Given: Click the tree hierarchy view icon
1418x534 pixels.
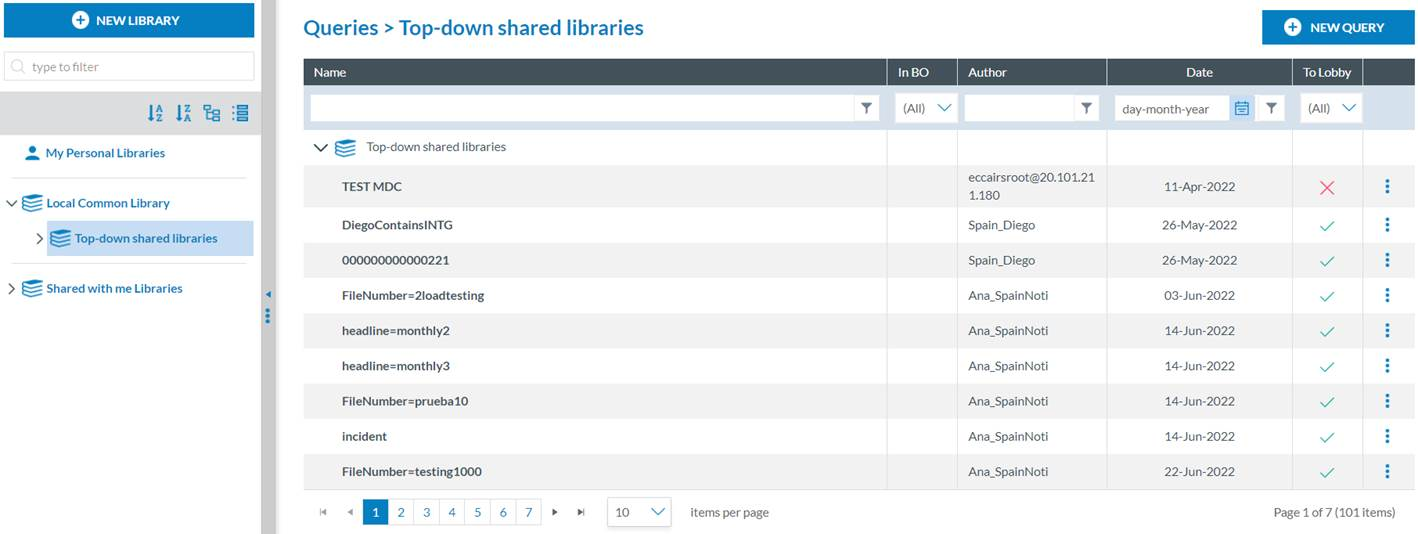Looking at the screenshot, I should [212, 114].
